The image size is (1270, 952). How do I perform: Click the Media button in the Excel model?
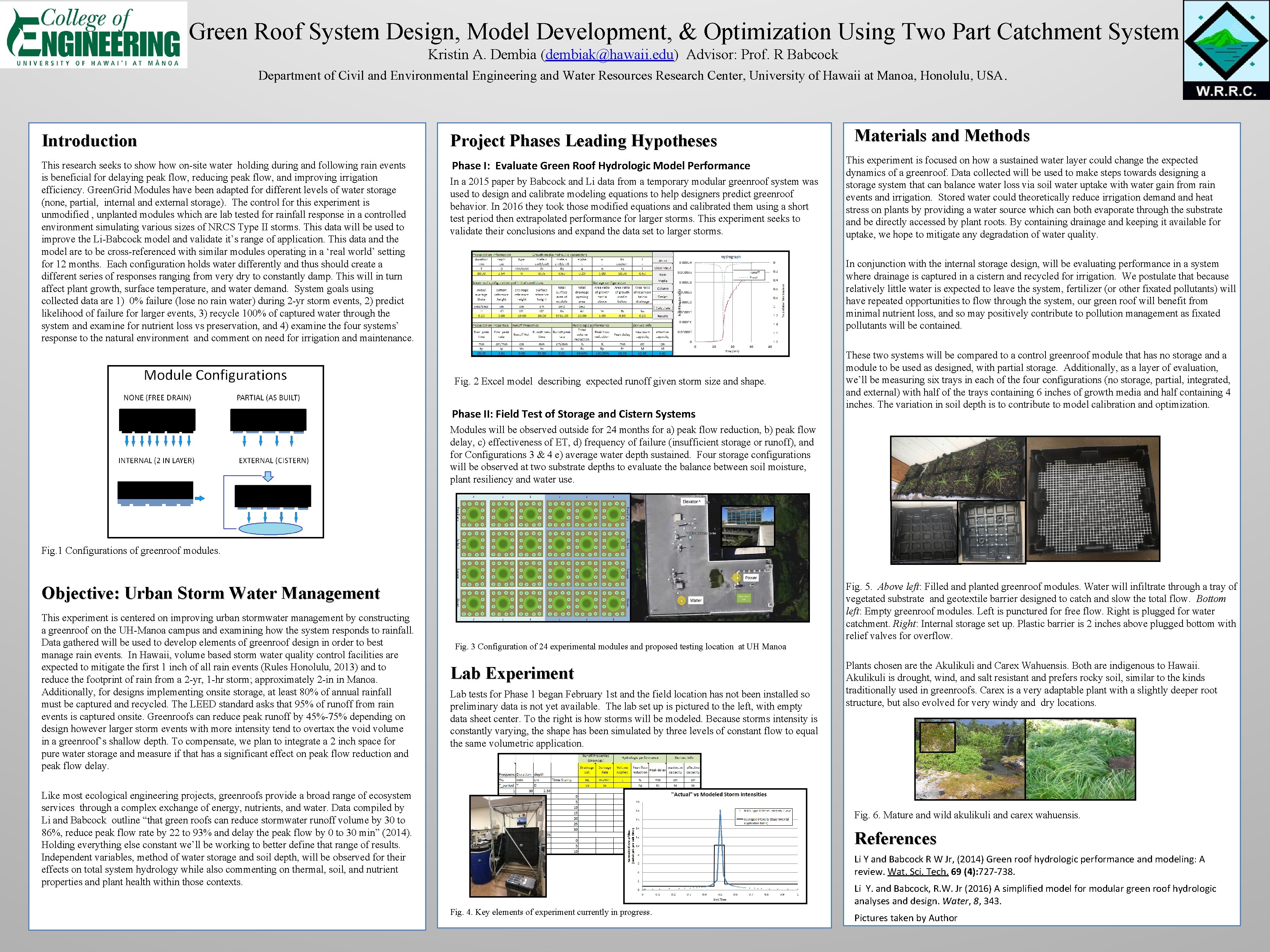coord(663,281)
